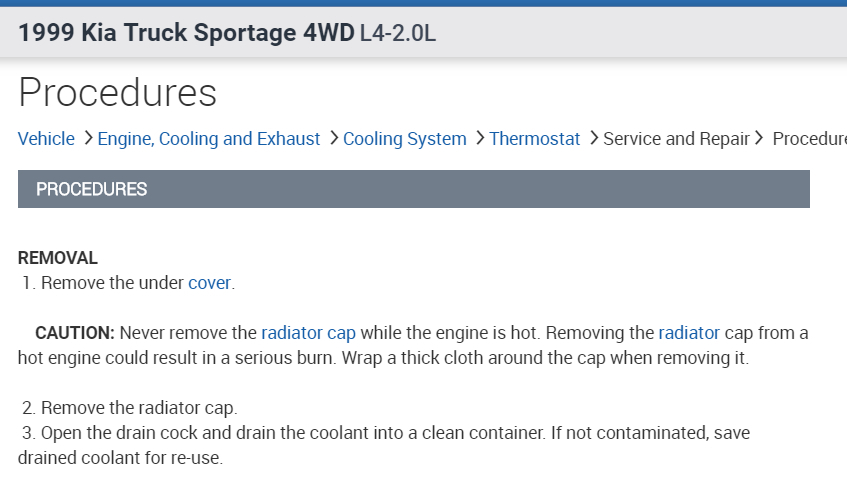
Task: Click the chevron after Service and Repair
Action: (759, 138)
